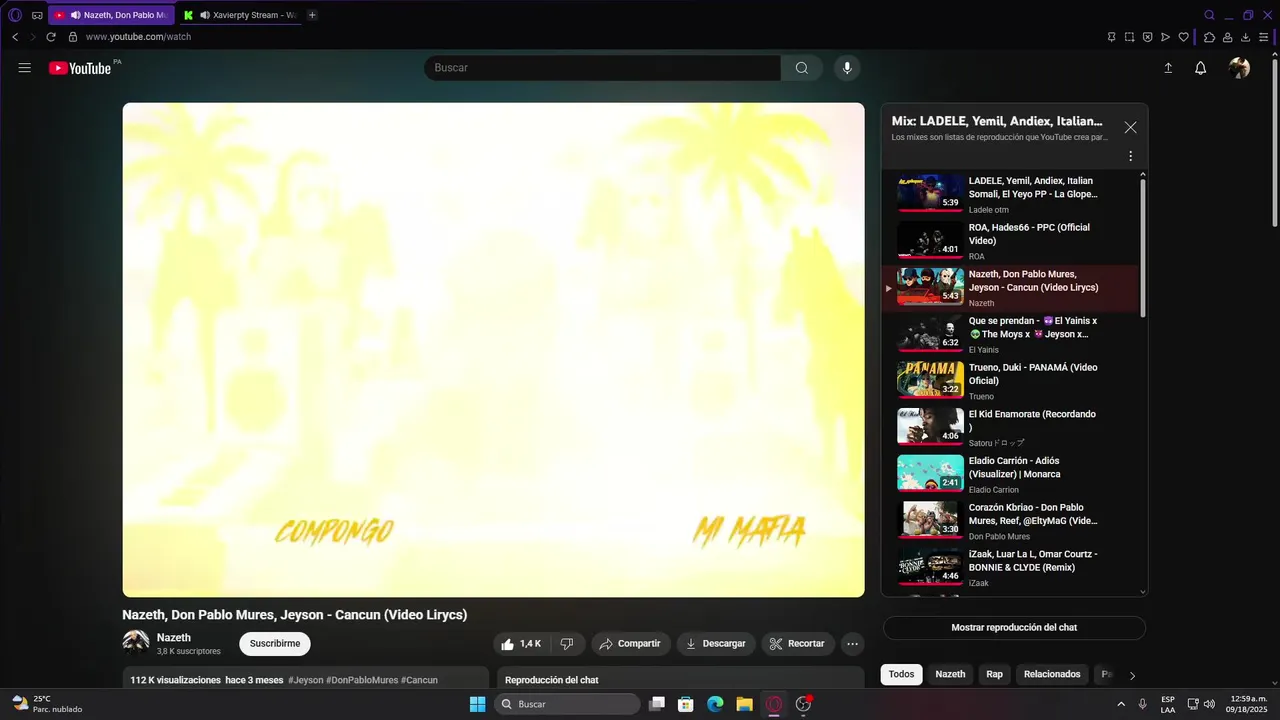Open File Explorer from taskbar

click(x=744, y=704)
